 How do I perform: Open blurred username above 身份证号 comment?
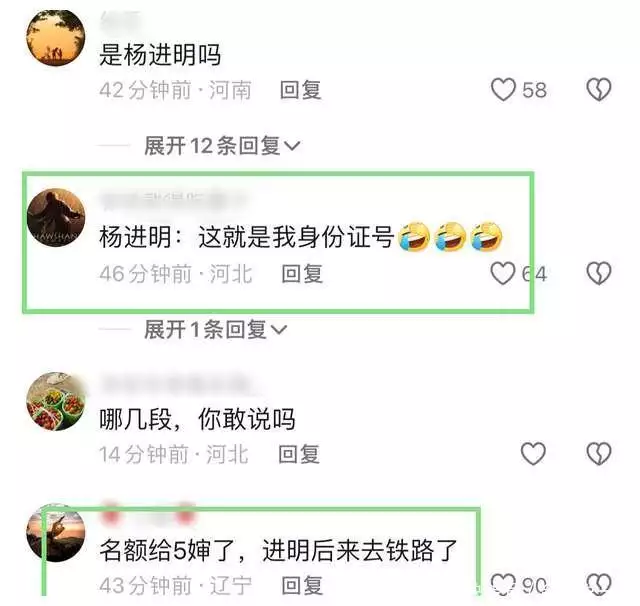[x=173, y=200]
